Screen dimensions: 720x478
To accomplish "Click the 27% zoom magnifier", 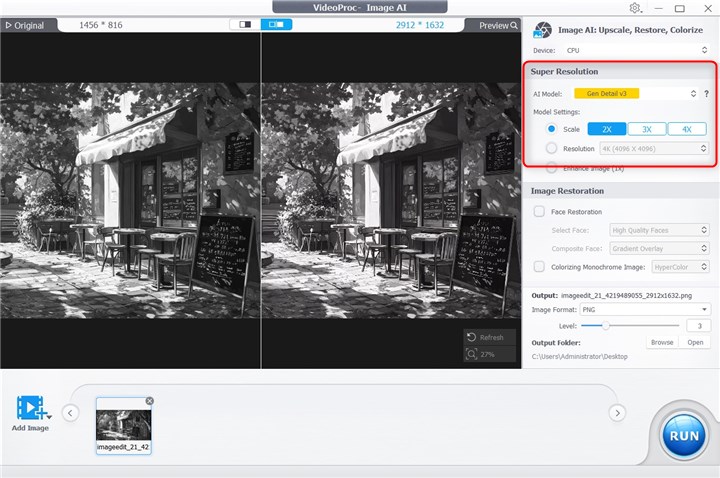I will 472,354.
